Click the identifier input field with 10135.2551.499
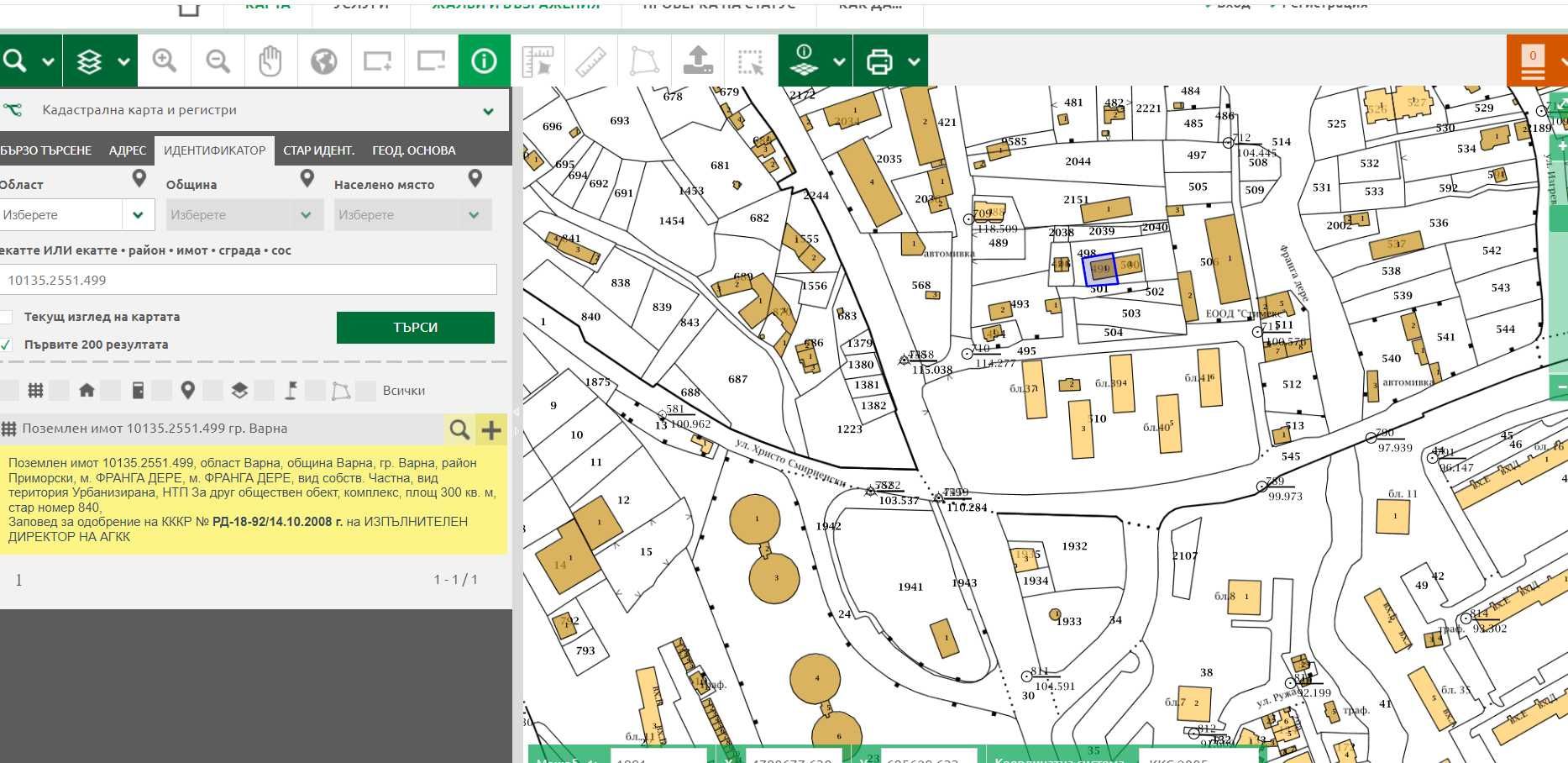Image resolution: width=1568 pixels, height=763 pixels. pos(249,280)
